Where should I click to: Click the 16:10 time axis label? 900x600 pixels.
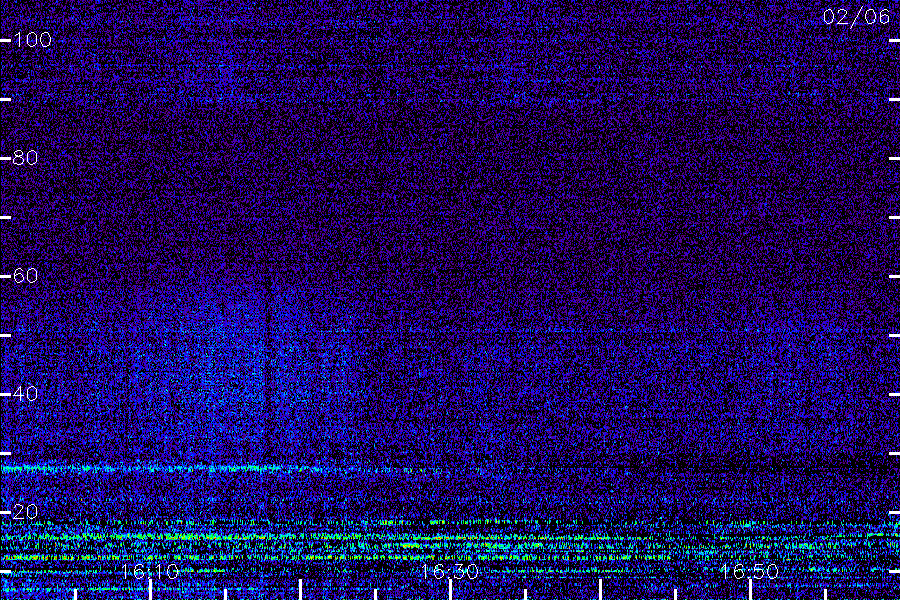coord(150,571)
